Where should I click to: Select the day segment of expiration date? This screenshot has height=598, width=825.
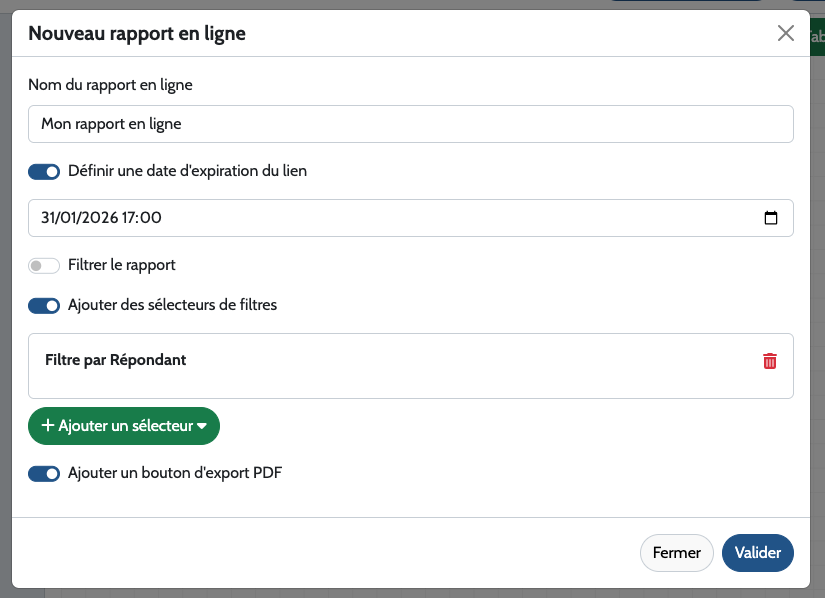tap(50, 218)
